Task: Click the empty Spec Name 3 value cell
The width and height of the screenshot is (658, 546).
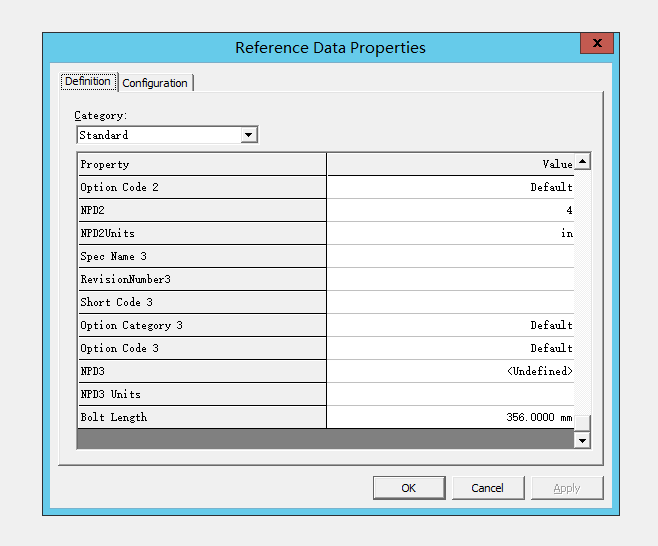Action: tap(450, 256)
